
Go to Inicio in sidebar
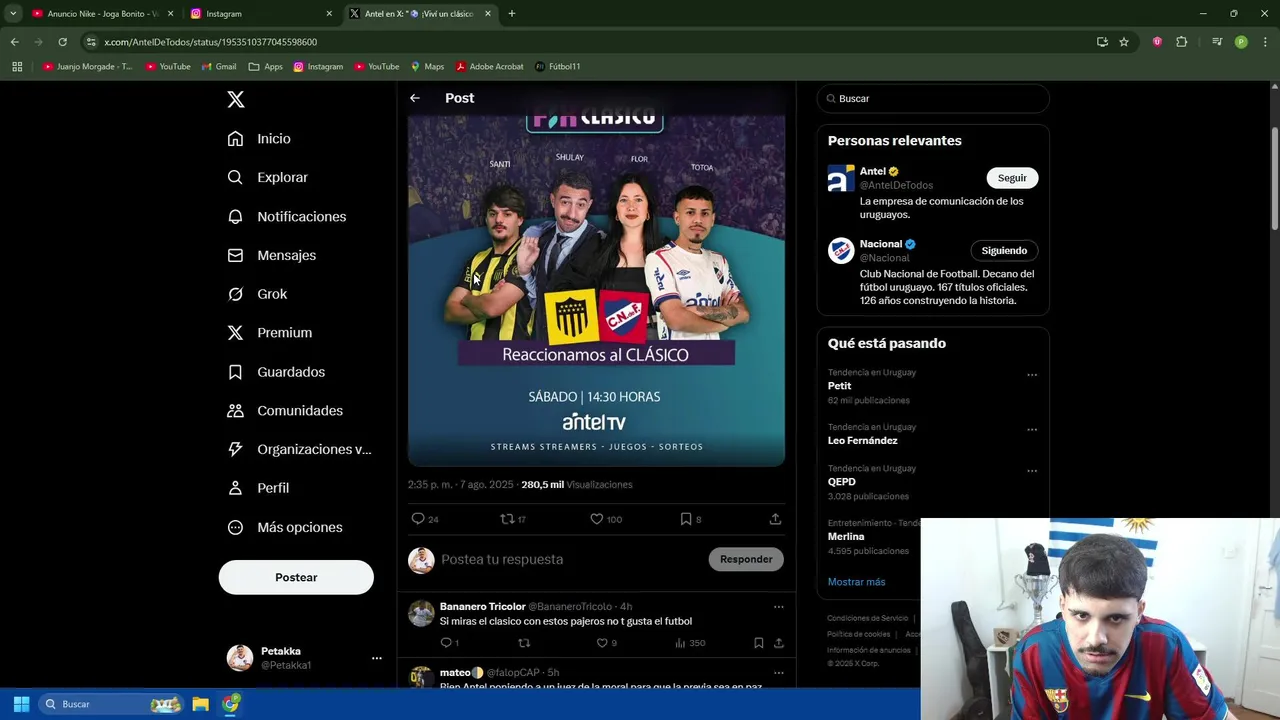(x=259, y=139)
